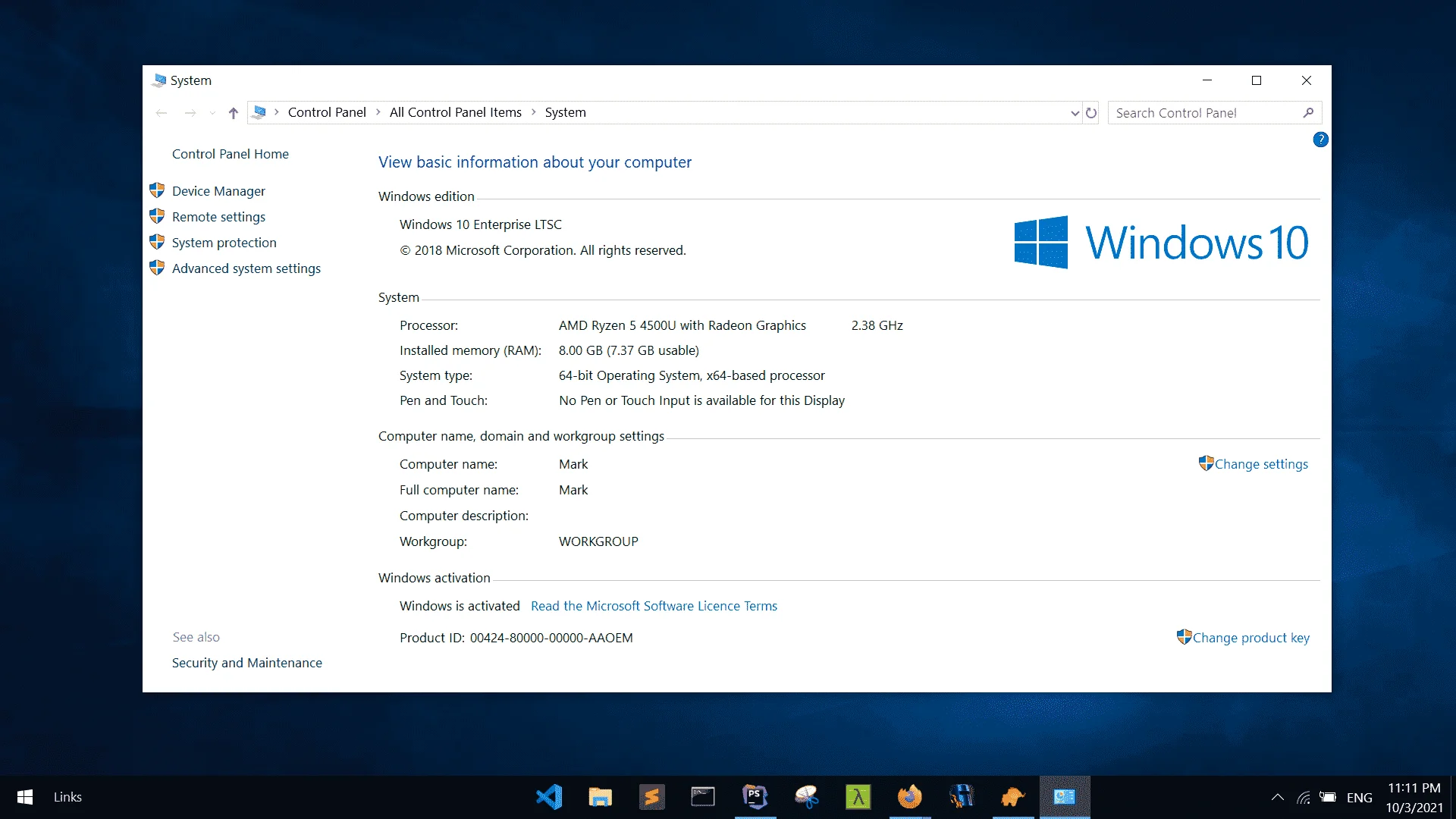Expand the chevron after All Control Panel Items
Screen dimensions: 1456x819
[534, 112]
